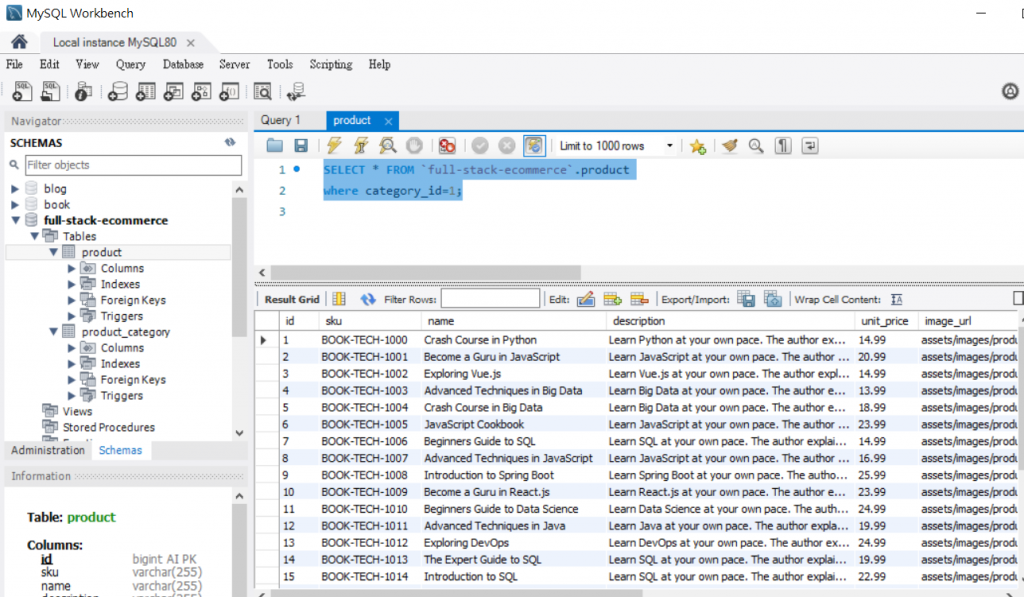This screenshot has height=597, width=1024.
Task: Toggle auto-commit mode icon
Action: (534, 146)
